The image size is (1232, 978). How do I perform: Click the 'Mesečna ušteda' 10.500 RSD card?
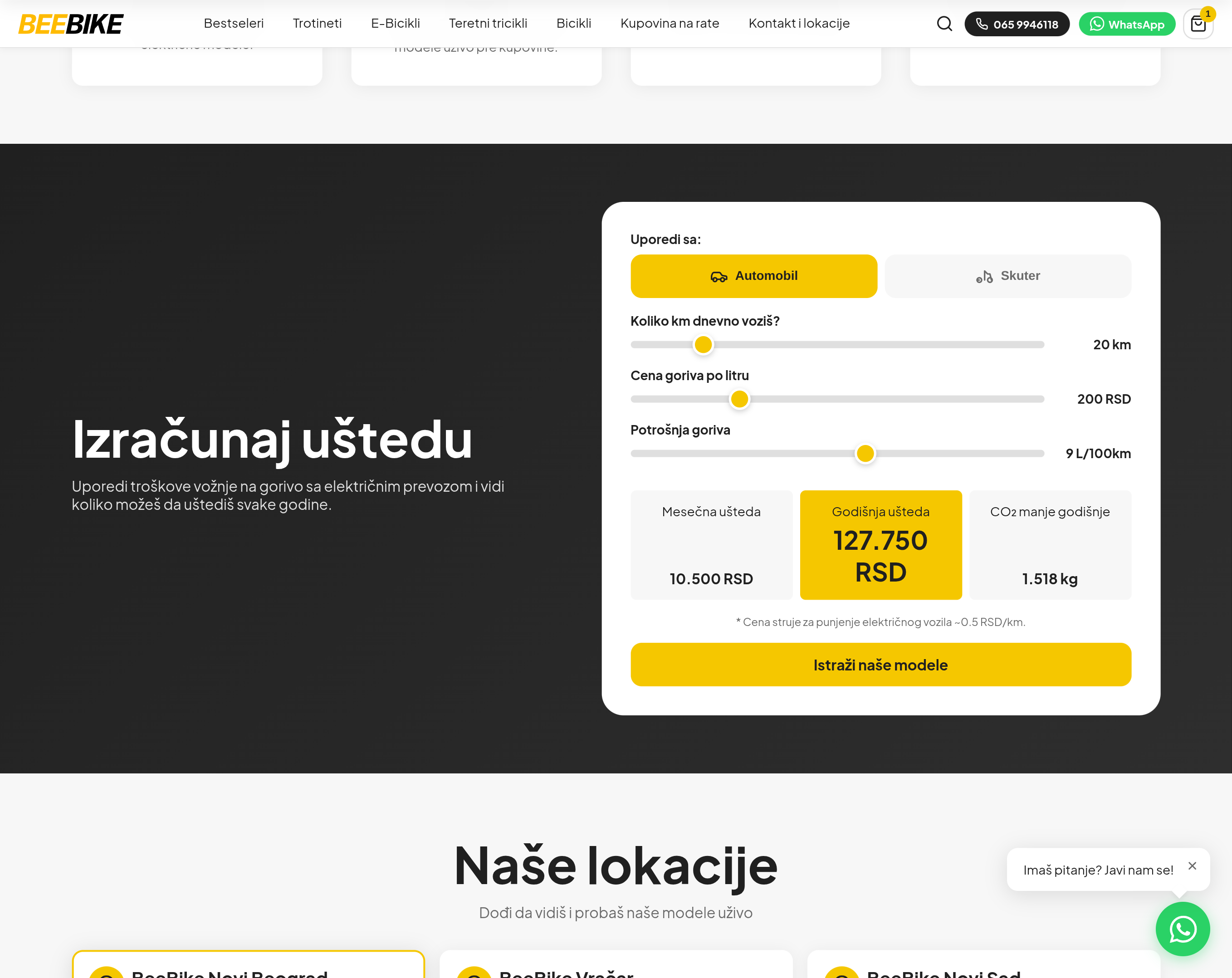click(711, 545)
